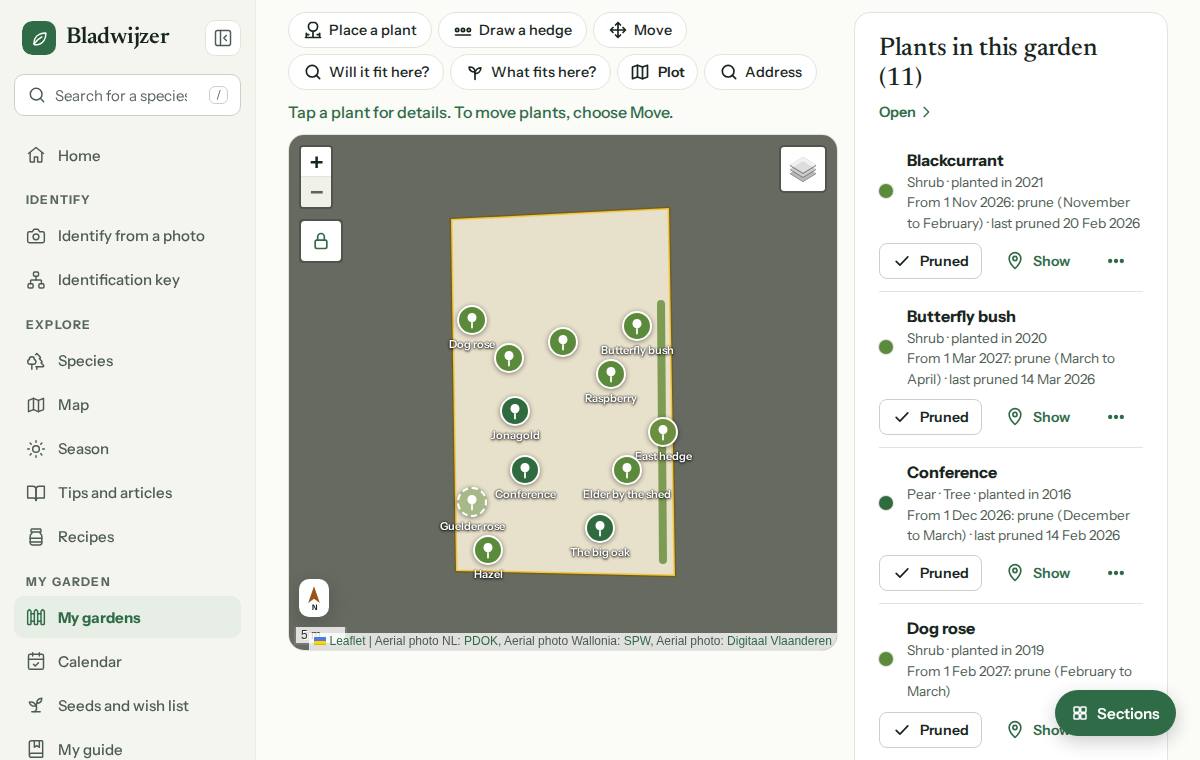Image resolution: width=1200 pixels, height=760 pixels.
Task: Select the Butterfly bush map marker
Action: point(637,326)
